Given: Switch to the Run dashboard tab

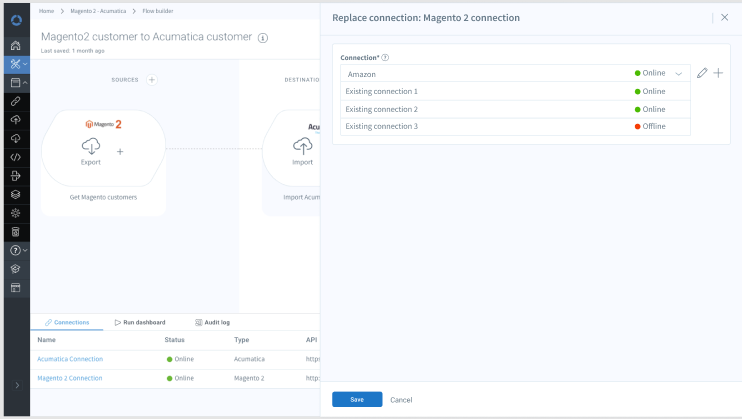Looking at the screenshot, I should pyautogui.click(x=139, y=322).
